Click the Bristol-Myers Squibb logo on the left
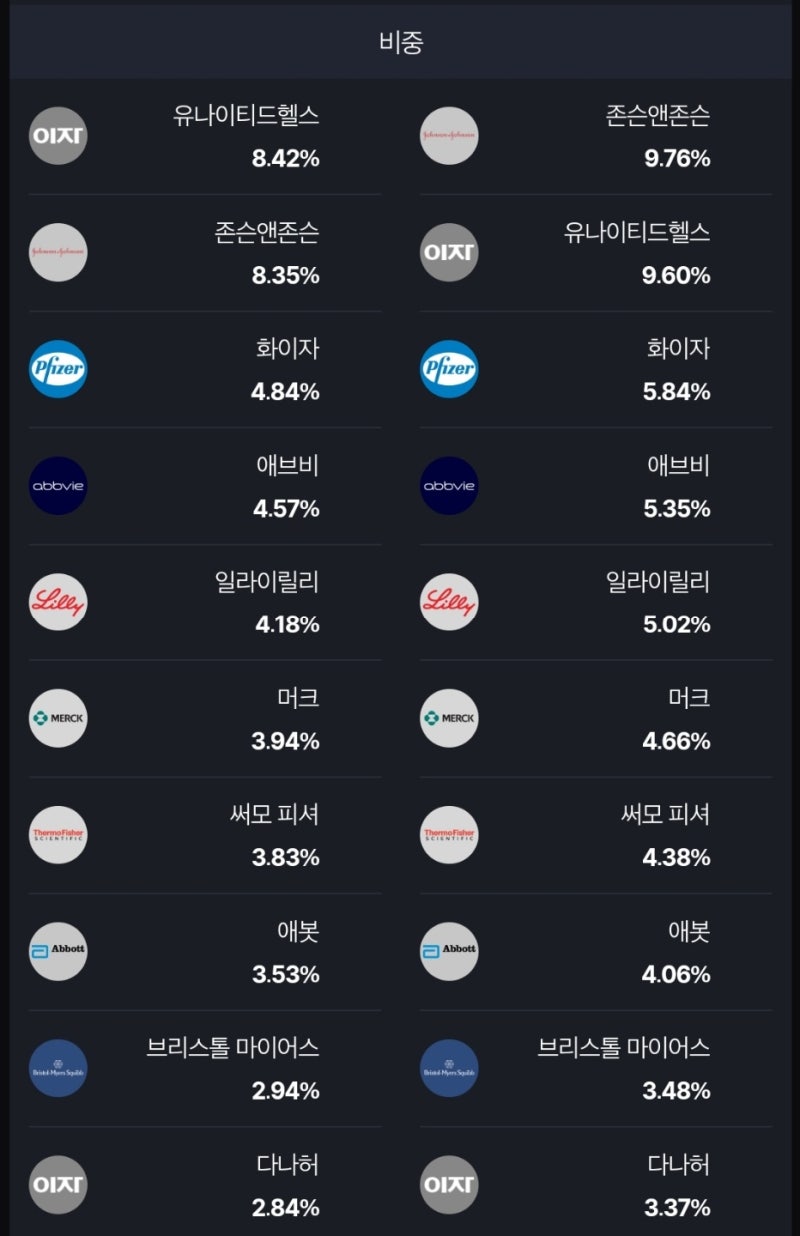Image resolution: width=800 pixels, height=1236 pixels. pyautogui.click(x=57, y=1068)
